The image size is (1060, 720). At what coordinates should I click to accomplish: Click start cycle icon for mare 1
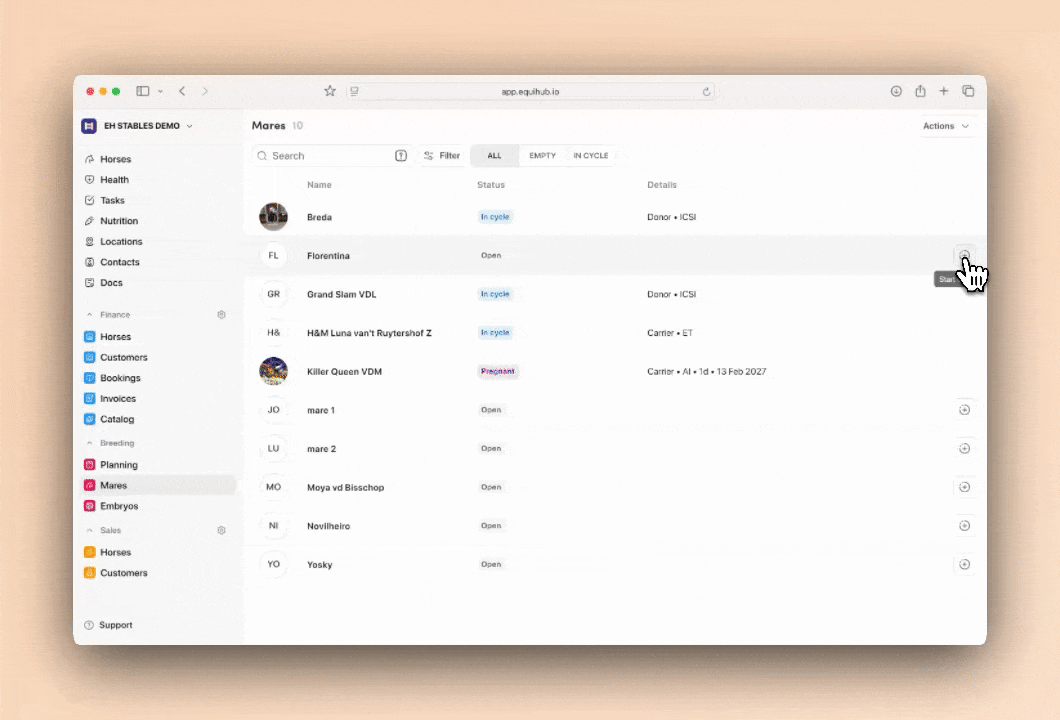click(x=964, y=410)
